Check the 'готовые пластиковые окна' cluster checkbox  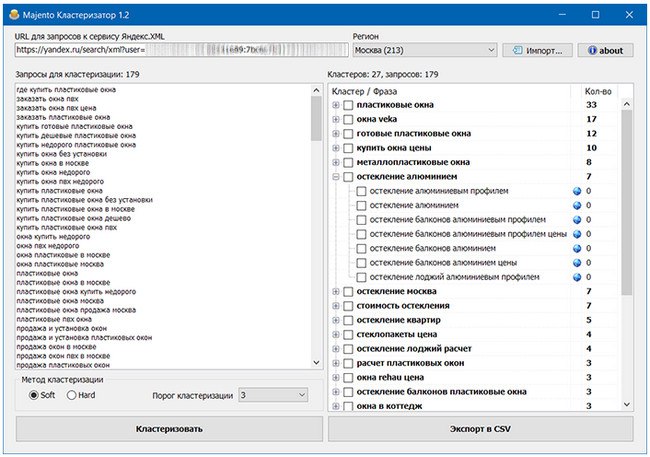click(348, 134)
